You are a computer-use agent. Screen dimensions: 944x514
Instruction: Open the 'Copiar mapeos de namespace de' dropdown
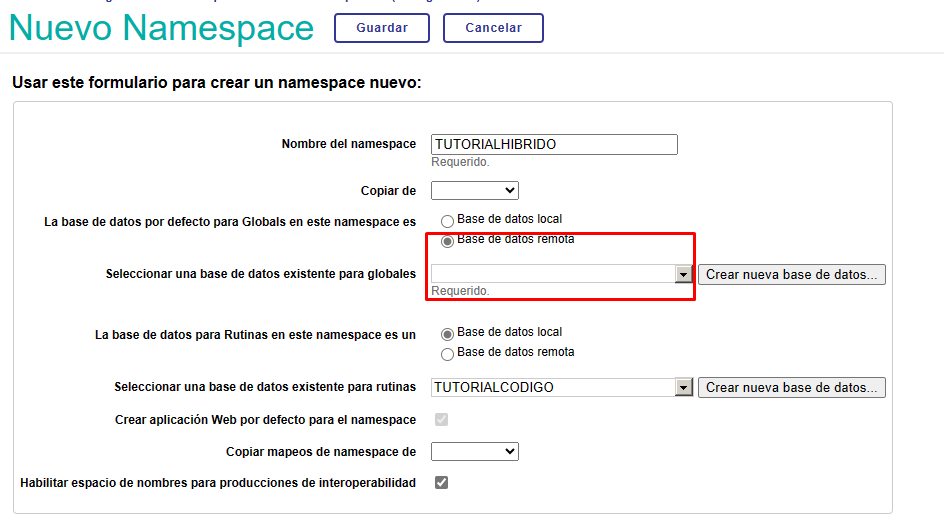click(474, 451)
